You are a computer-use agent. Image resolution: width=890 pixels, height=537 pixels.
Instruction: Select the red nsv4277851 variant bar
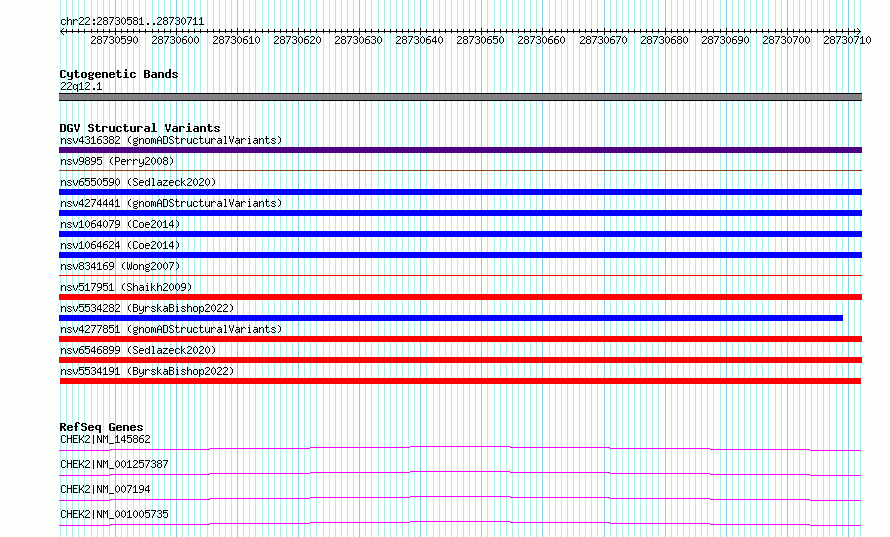(x=460, y=339)
